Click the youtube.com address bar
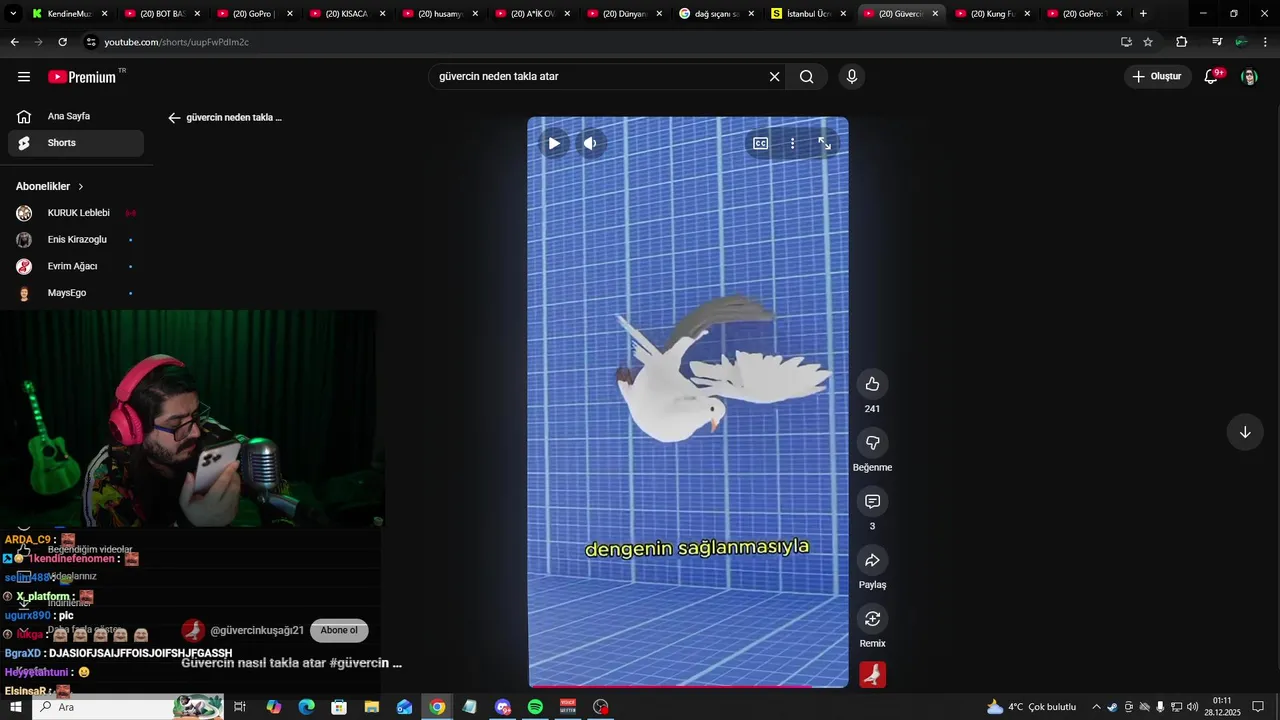 point(600,42)
